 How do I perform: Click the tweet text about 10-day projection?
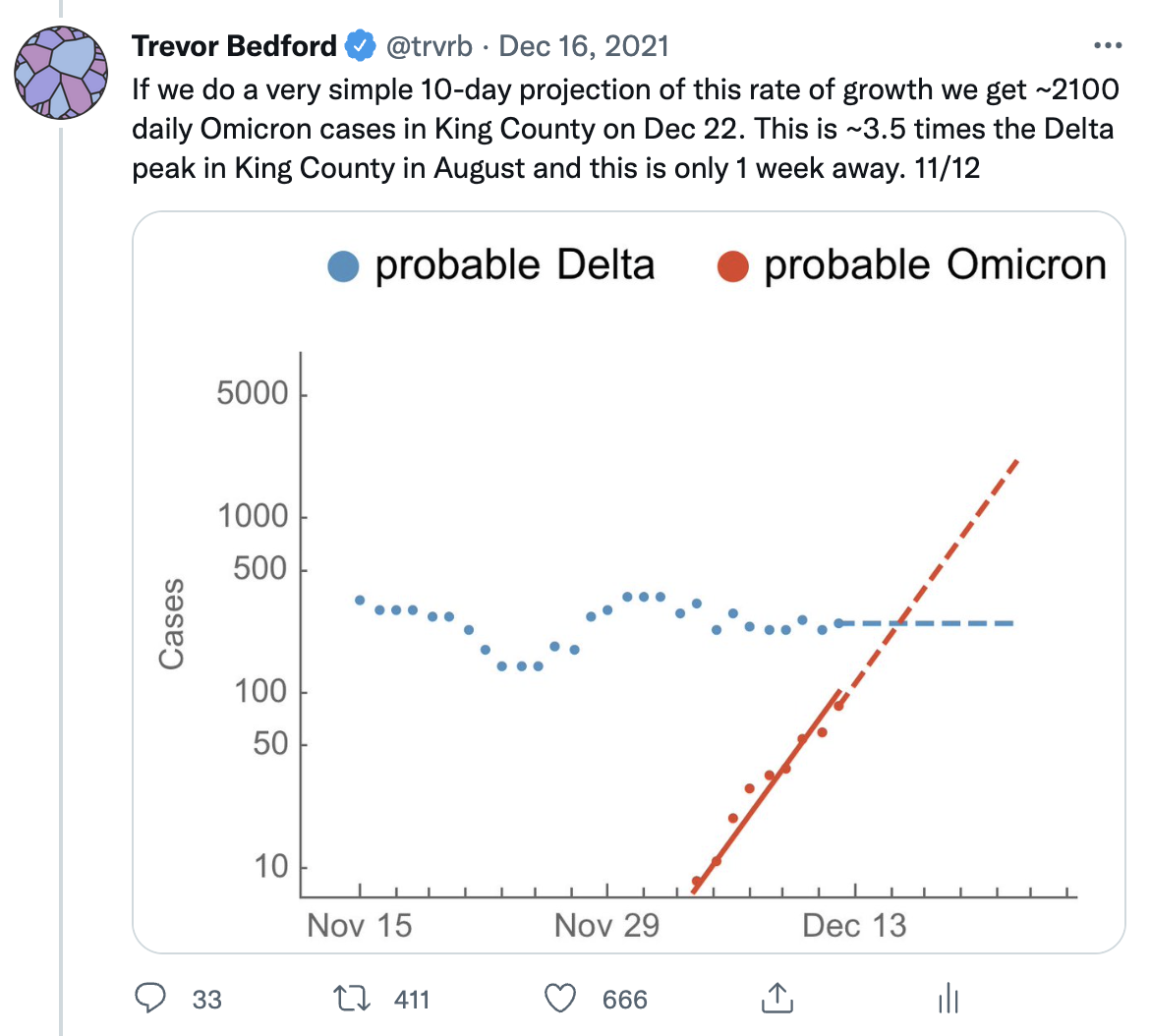coord(625,129)
